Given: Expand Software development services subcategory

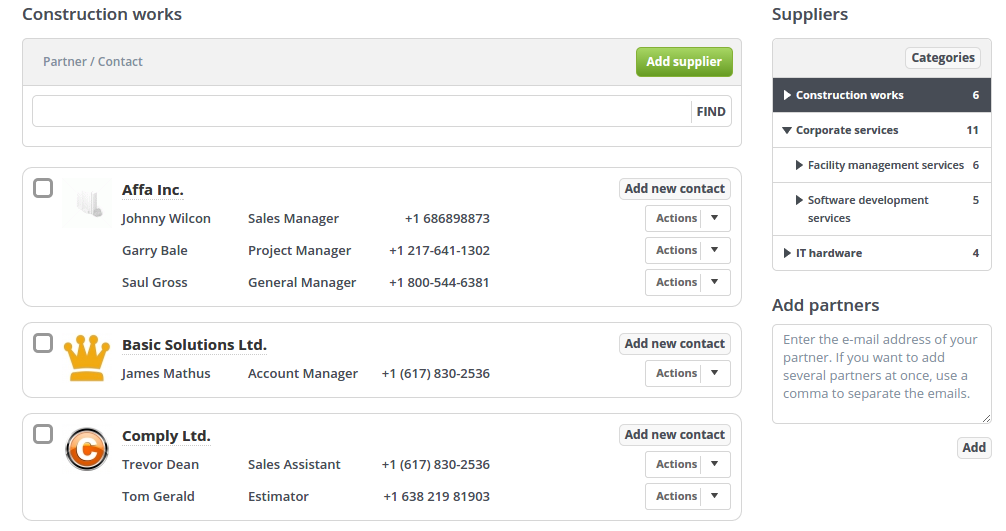Looking at the screenshot, I should point(799,200).
